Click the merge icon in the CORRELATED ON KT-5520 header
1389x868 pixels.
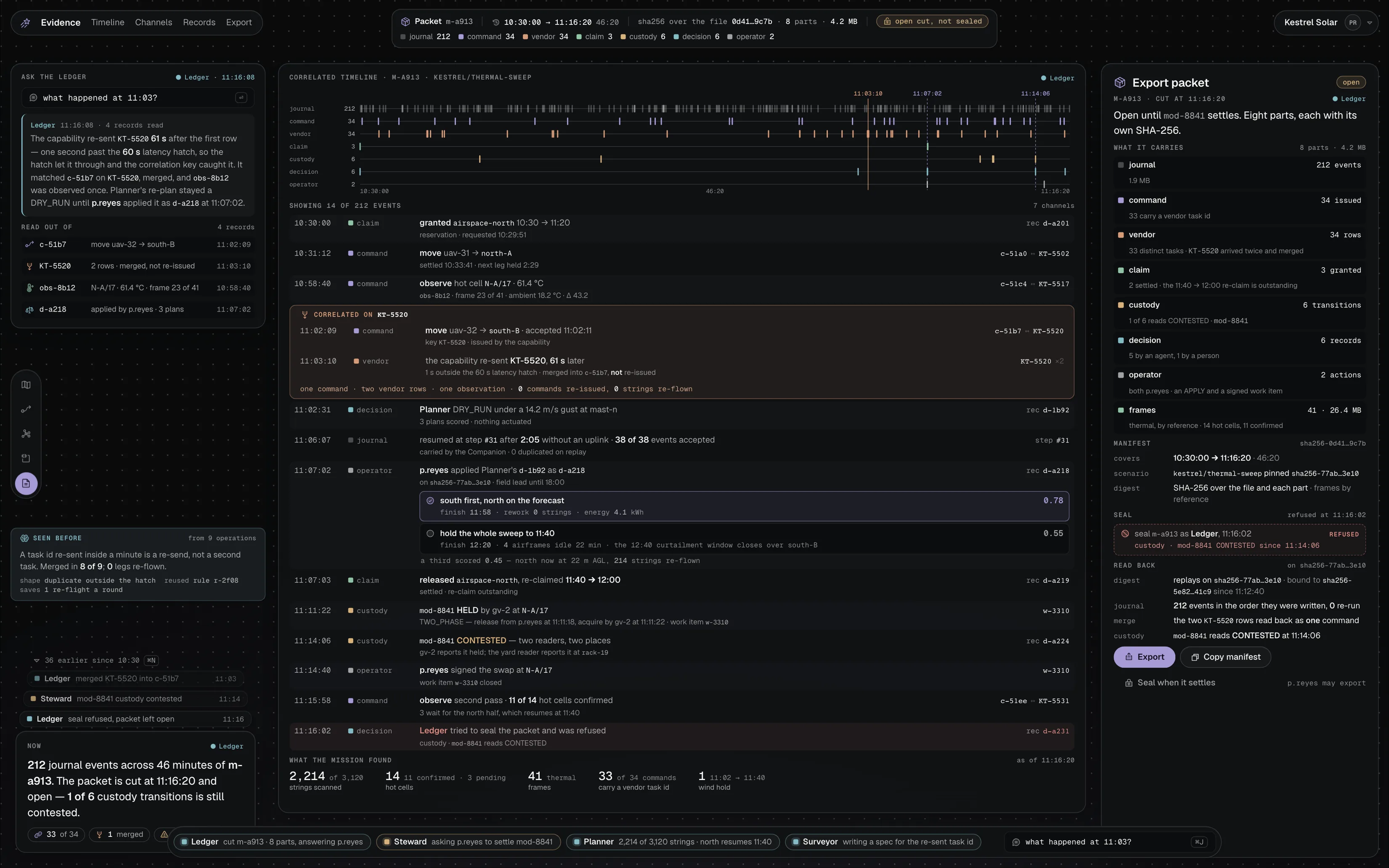pos(305,314)
